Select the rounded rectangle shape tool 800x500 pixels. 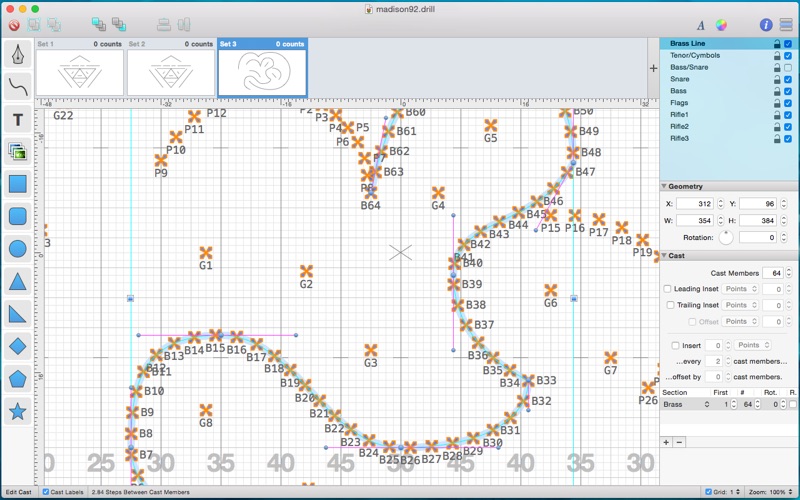(x=18, y=216)
